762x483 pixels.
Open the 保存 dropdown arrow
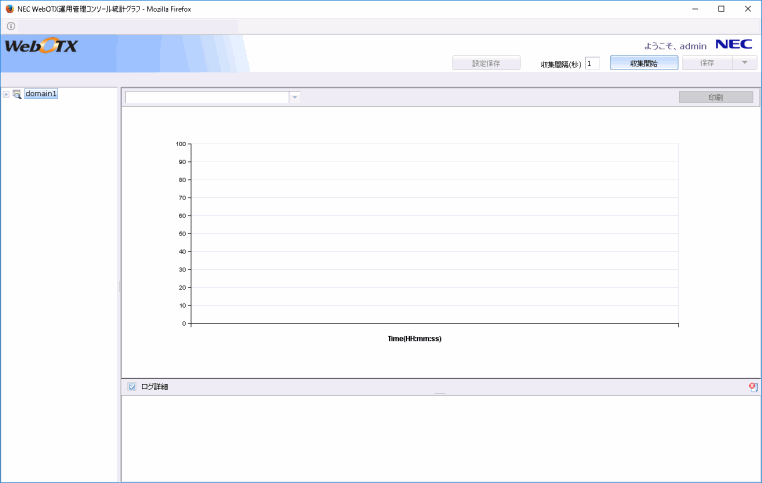pos(744,63)
